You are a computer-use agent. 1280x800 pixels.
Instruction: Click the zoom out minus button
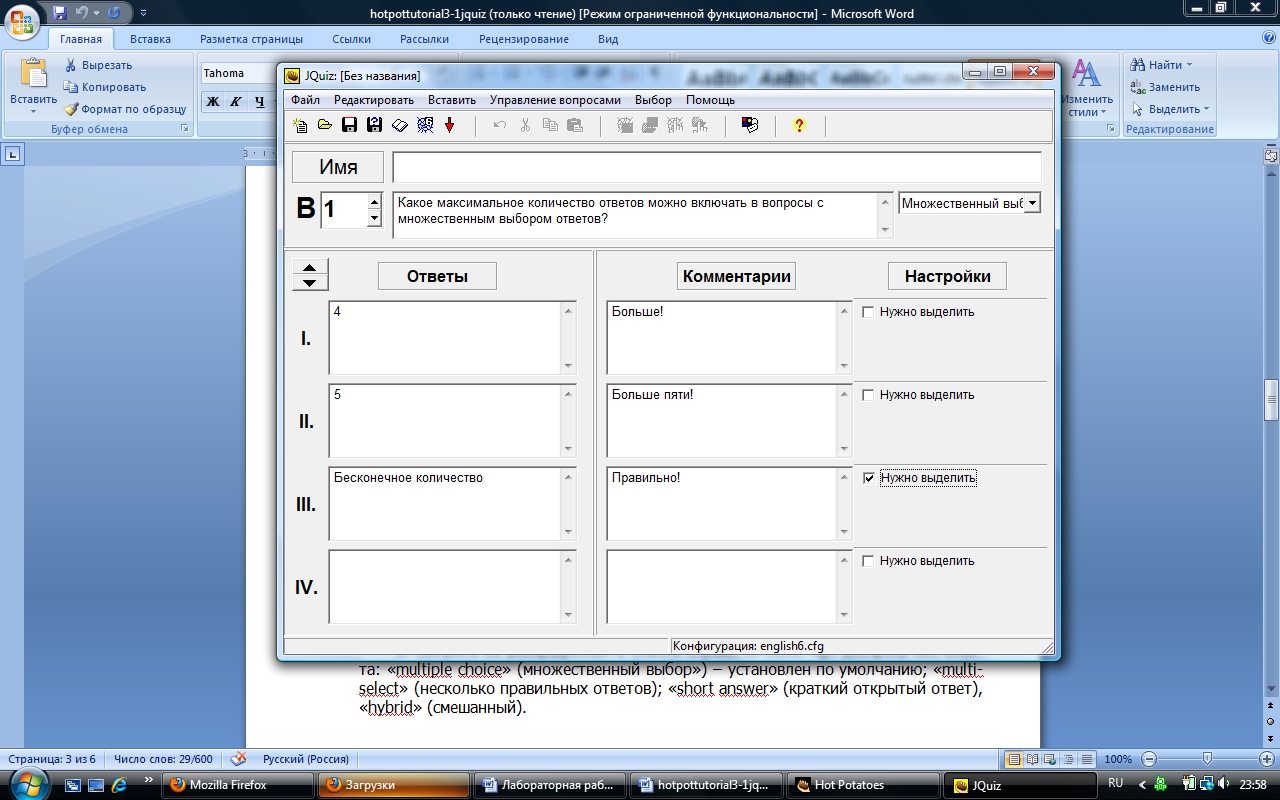pos(1150,759)
